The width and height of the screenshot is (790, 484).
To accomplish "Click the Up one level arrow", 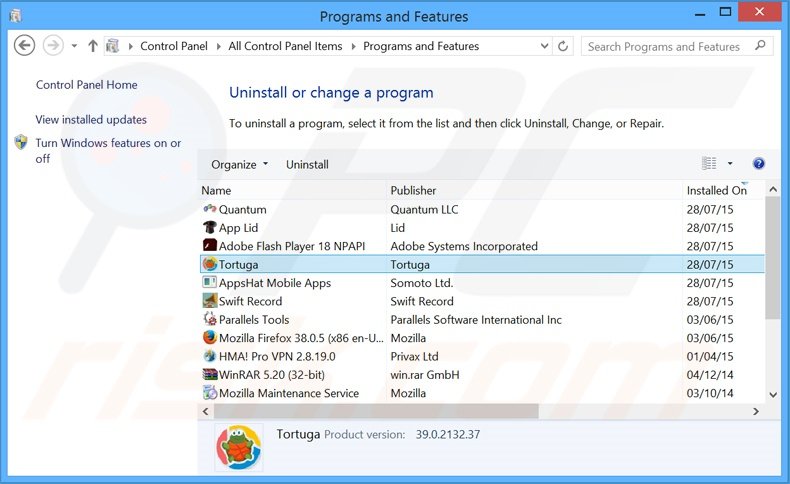I will click(93, 46).
